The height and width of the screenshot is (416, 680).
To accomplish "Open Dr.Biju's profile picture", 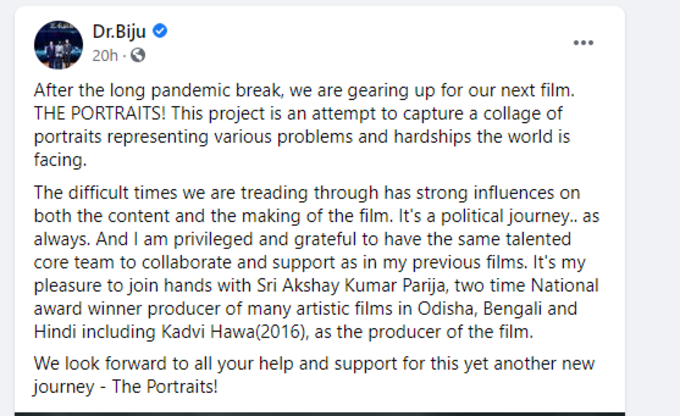I will (59, 45).
